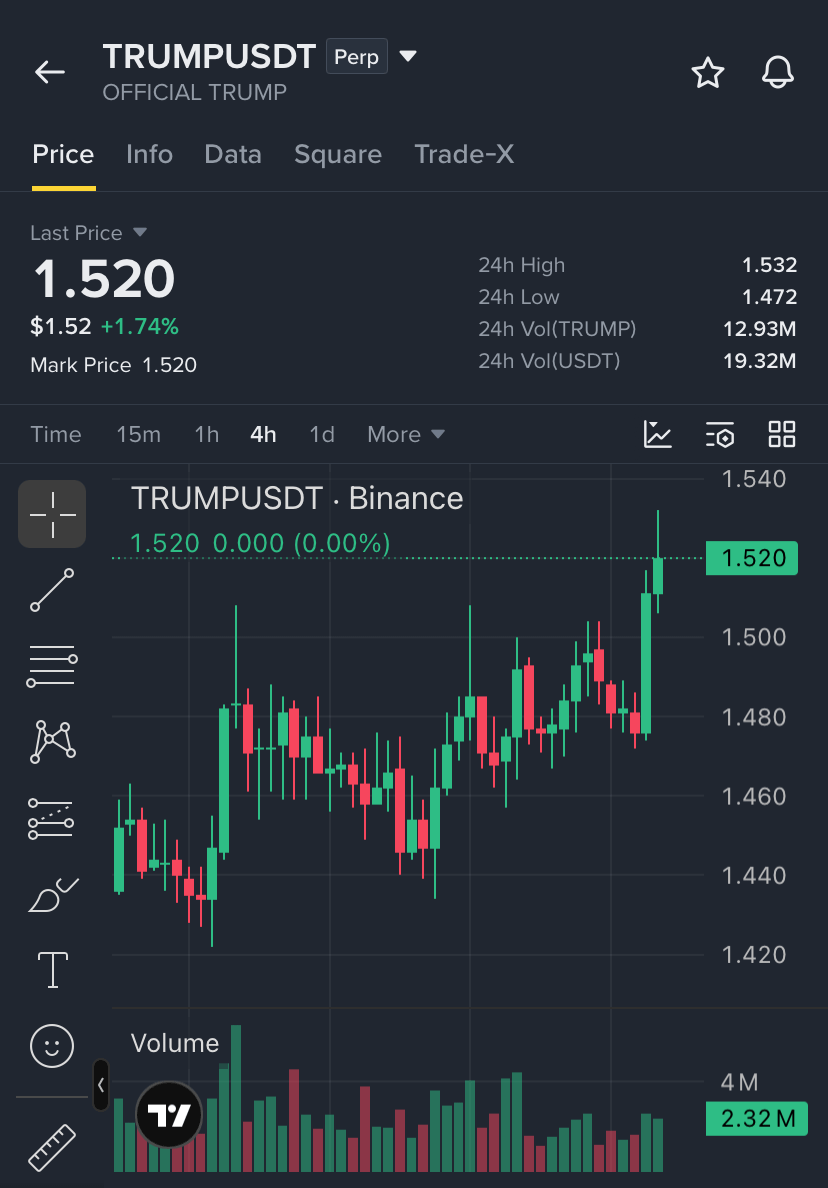The height and width of the screenshot is (1188, 828).
Task: Select the crosshair cursor tool
Action: [x=52, y=514]
